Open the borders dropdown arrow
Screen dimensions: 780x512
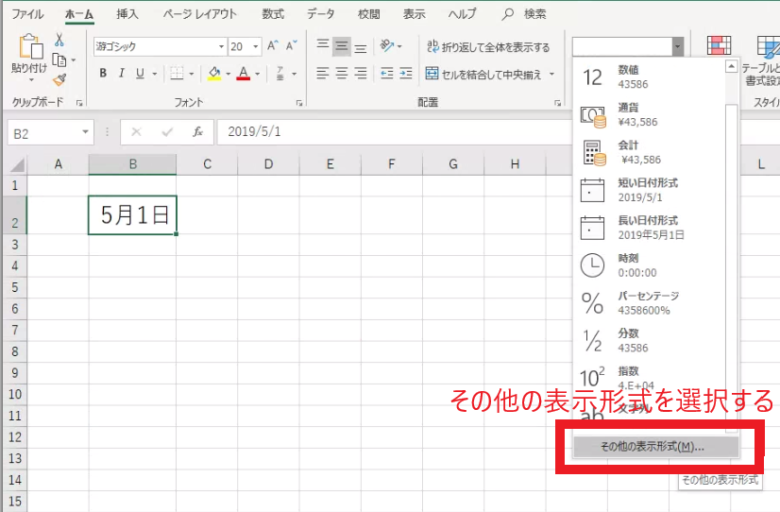[191, 74]
